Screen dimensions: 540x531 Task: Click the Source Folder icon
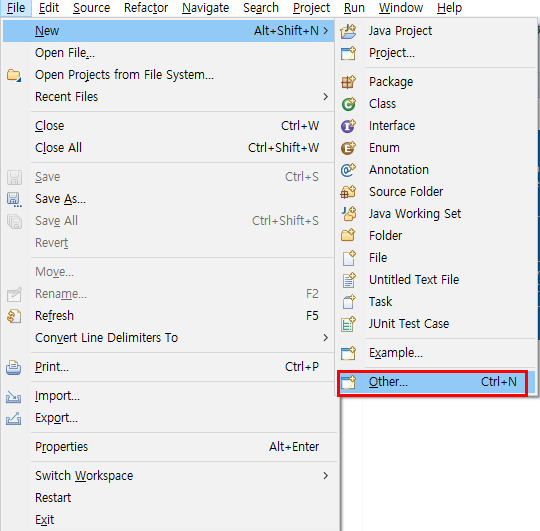[348, 192]
